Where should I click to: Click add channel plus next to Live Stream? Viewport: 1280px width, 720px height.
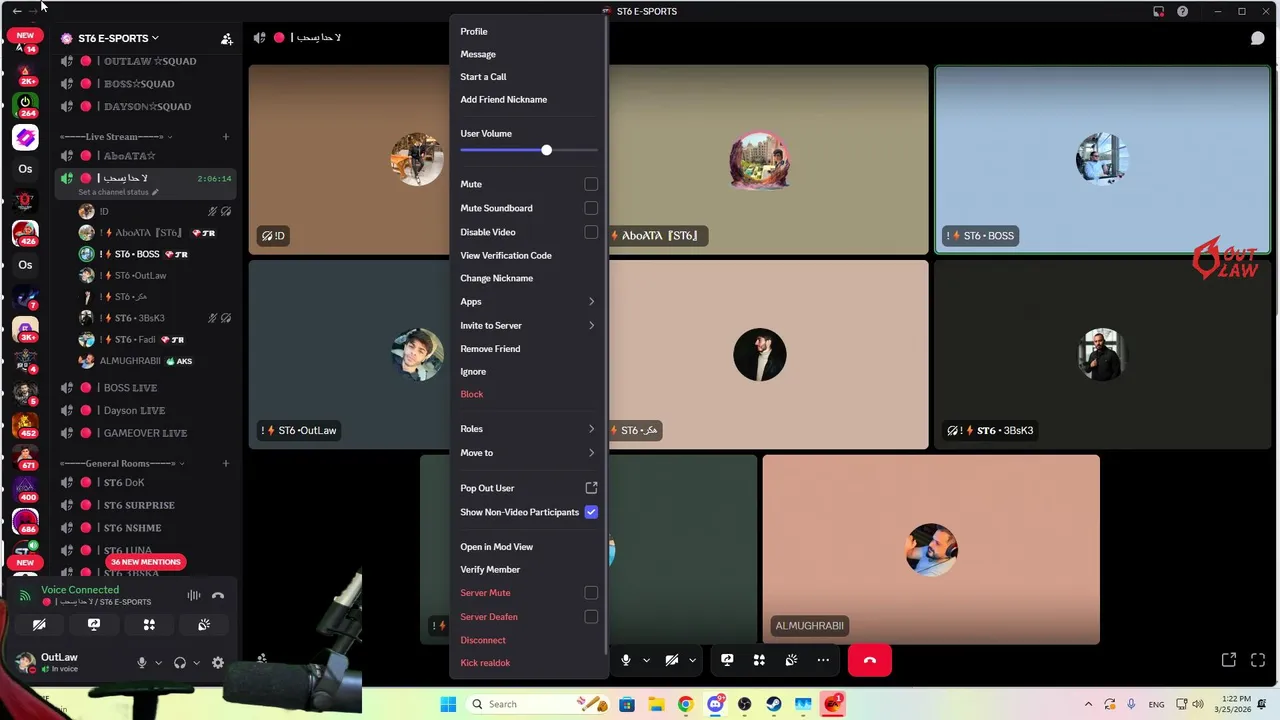click(226, 136)
